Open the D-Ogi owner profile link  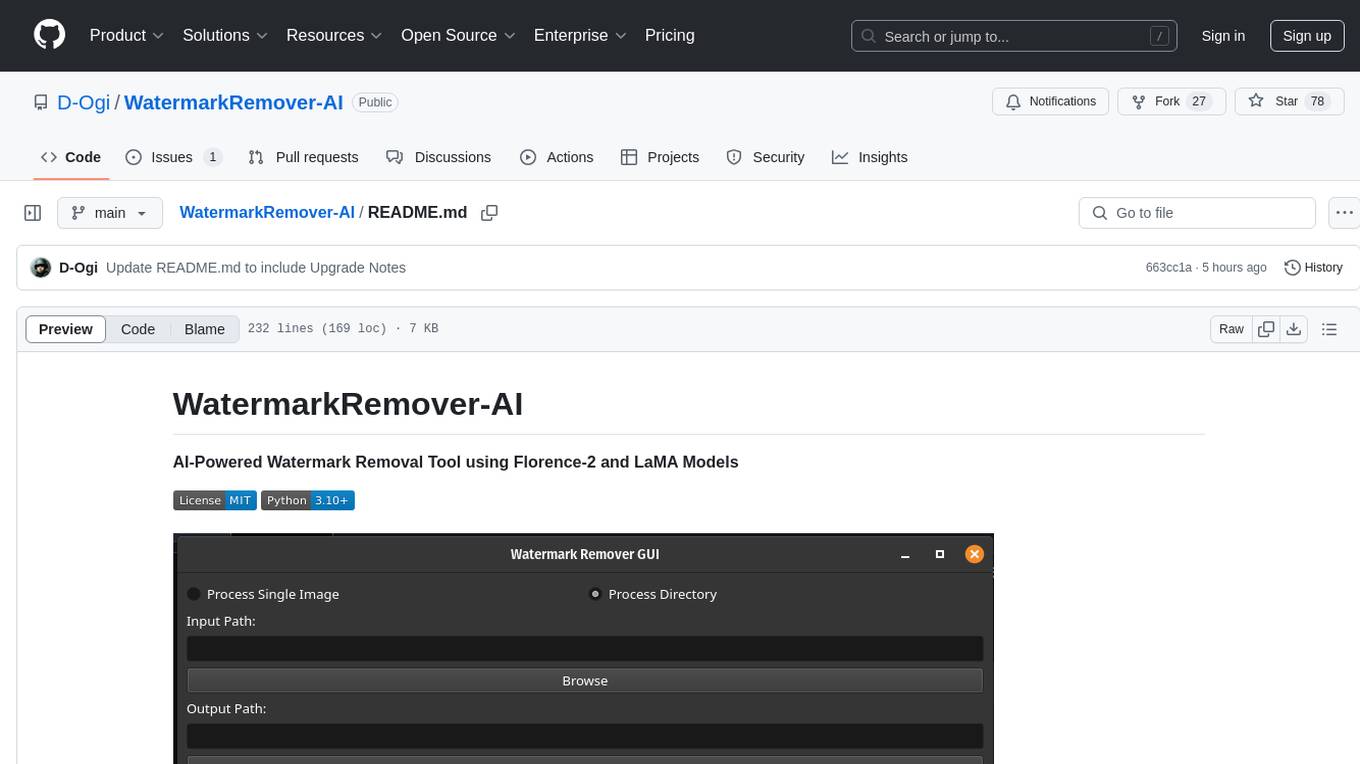coord(84,102)
